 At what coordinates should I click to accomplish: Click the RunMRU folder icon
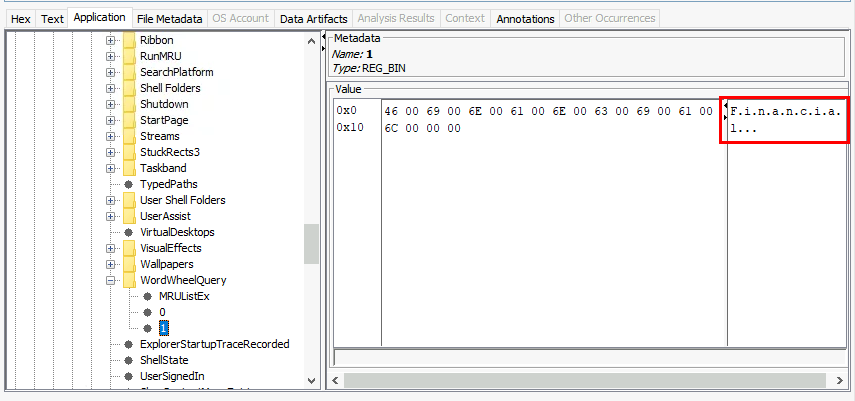pos(129,56)
